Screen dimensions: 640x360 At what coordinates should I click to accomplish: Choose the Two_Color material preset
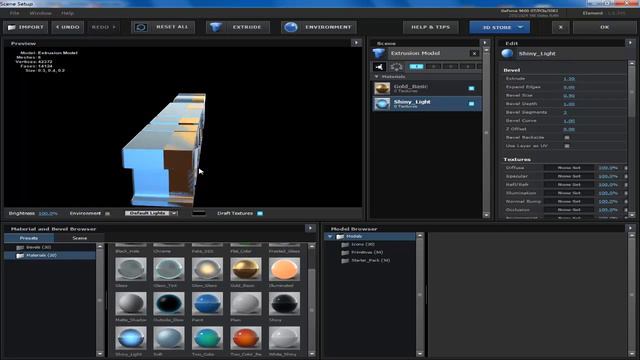[207, 338]
